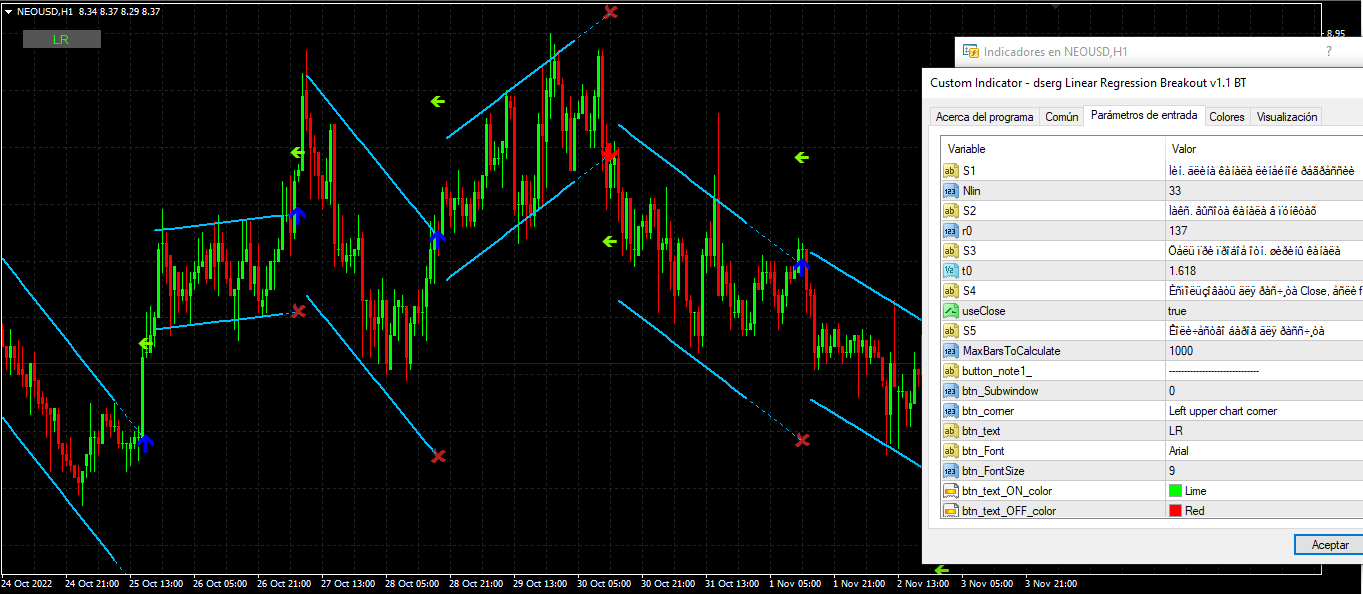Viewport: 1363px width, 594px height.
Task: Click the btn_corner variable name
Action: coord(988,411)
